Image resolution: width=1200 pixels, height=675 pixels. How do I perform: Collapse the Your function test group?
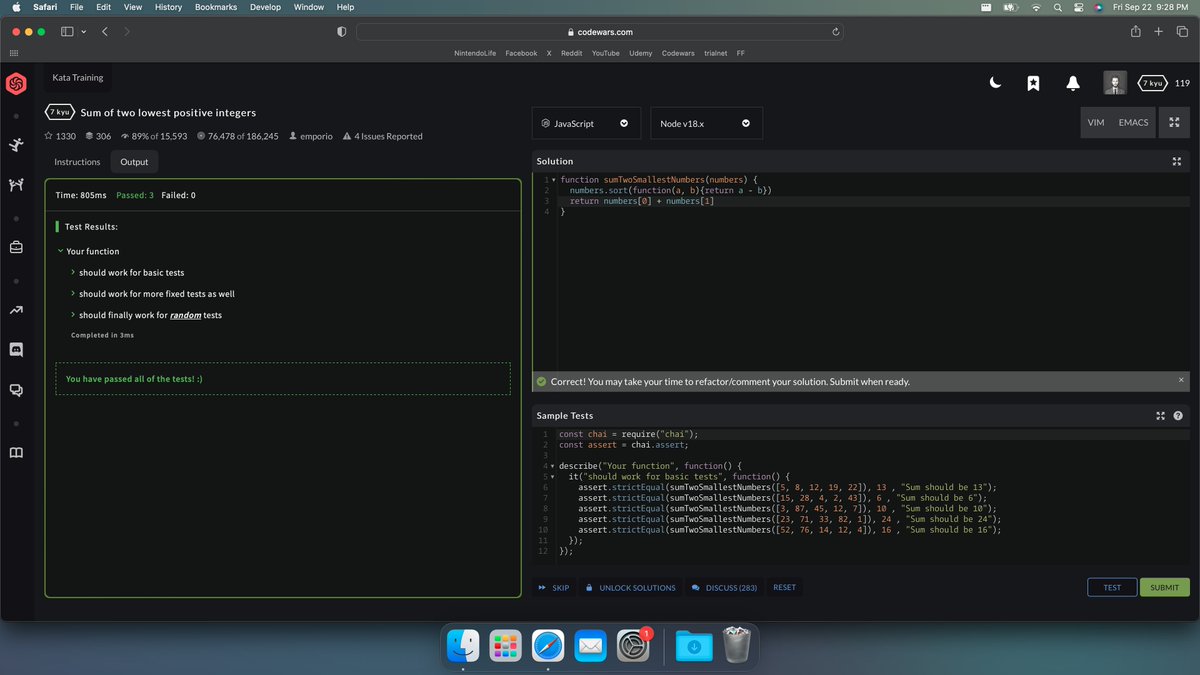(88, 251)
